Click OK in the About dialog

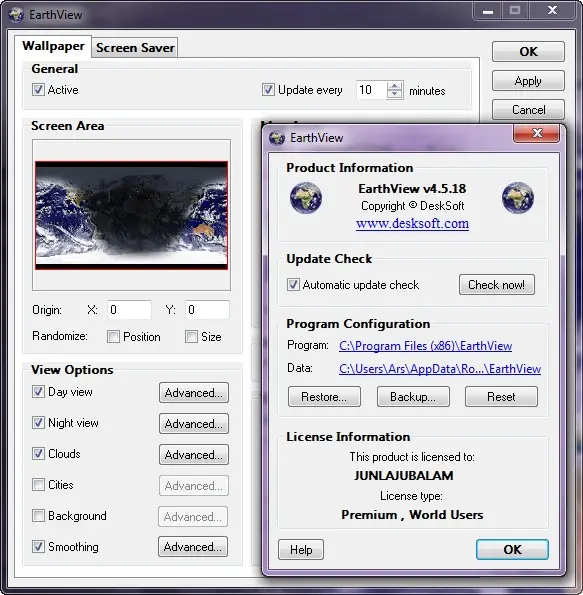tap(512, 550)
